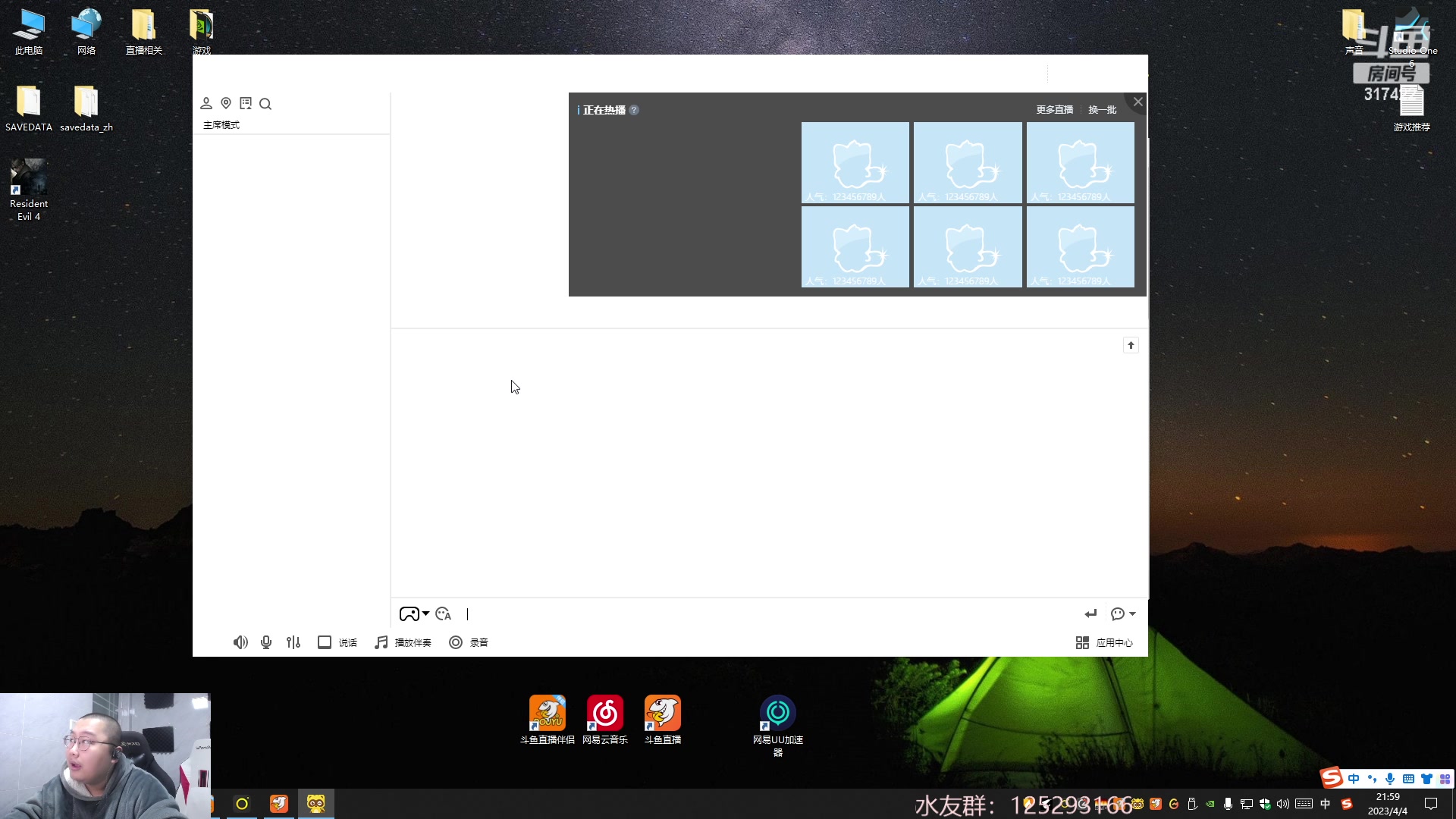This screenshot has width=1456, height=819.
Task: Expand the chat bubble dropdown
Action: click(1132, 613)
